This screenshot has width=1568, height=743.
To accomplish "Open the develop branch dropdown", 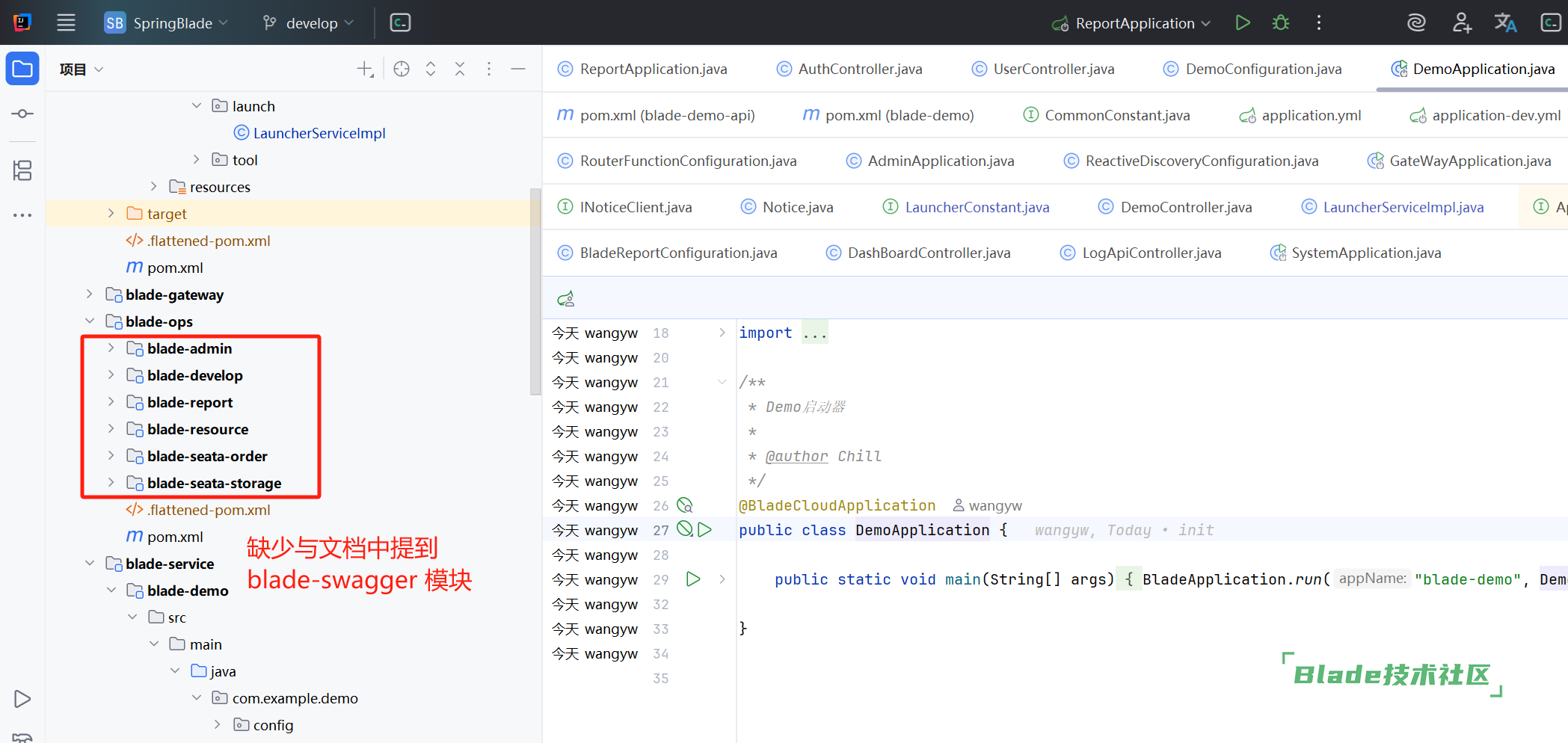I will tap(308, 23).
